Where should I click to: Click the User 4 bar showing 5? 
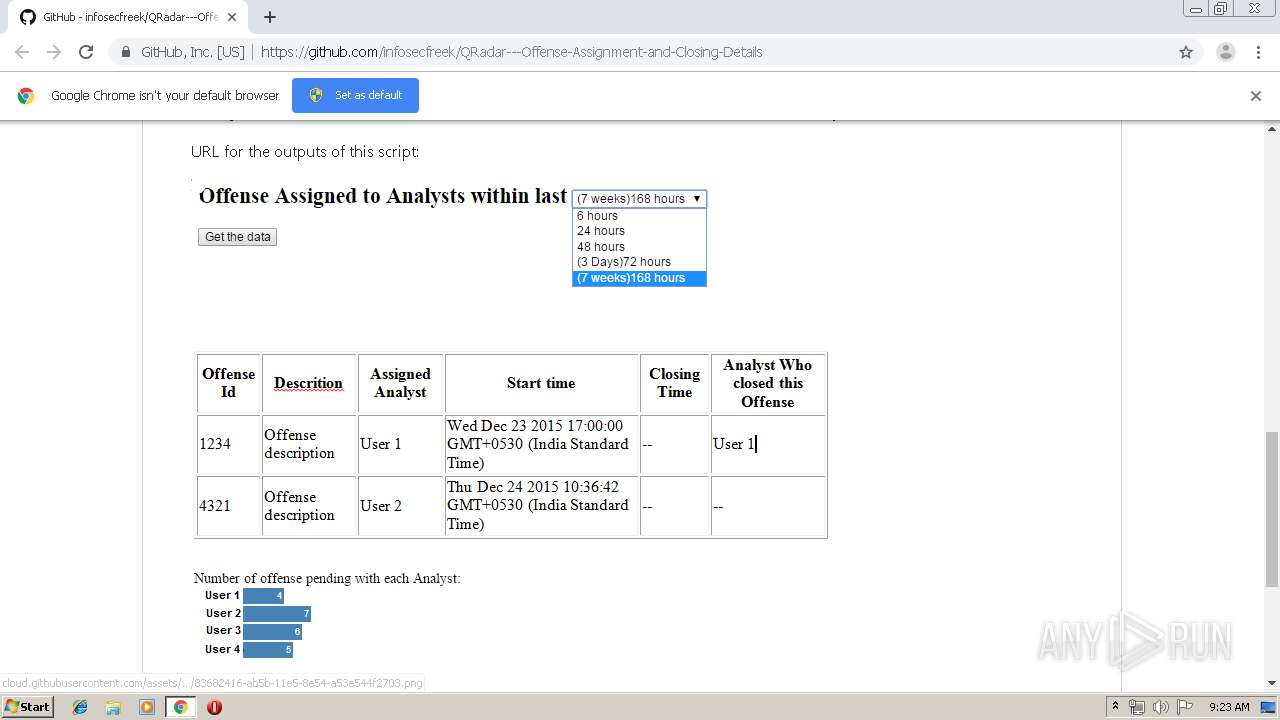pyautogui.click(x=268, y=649)
